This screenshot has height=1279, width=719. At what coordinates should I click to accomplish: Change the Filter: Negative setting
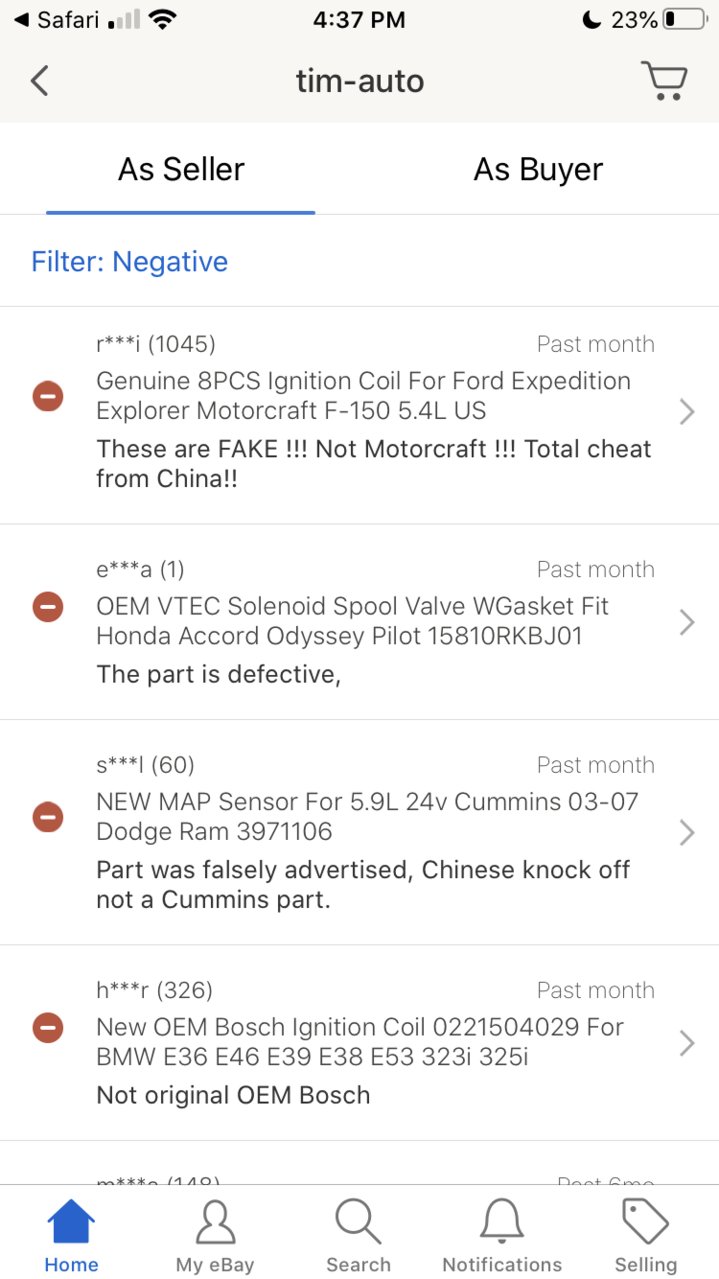point(130,262)
